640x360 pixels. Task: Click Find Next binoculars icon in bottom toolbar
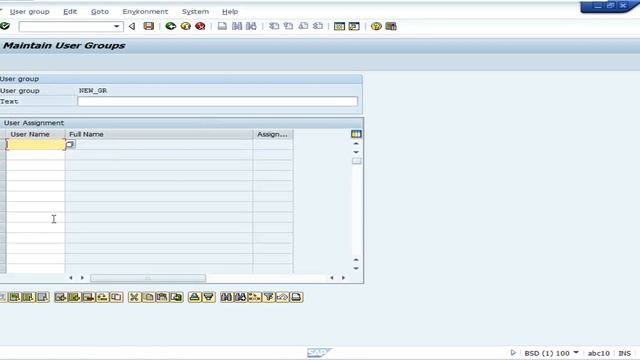240,297
